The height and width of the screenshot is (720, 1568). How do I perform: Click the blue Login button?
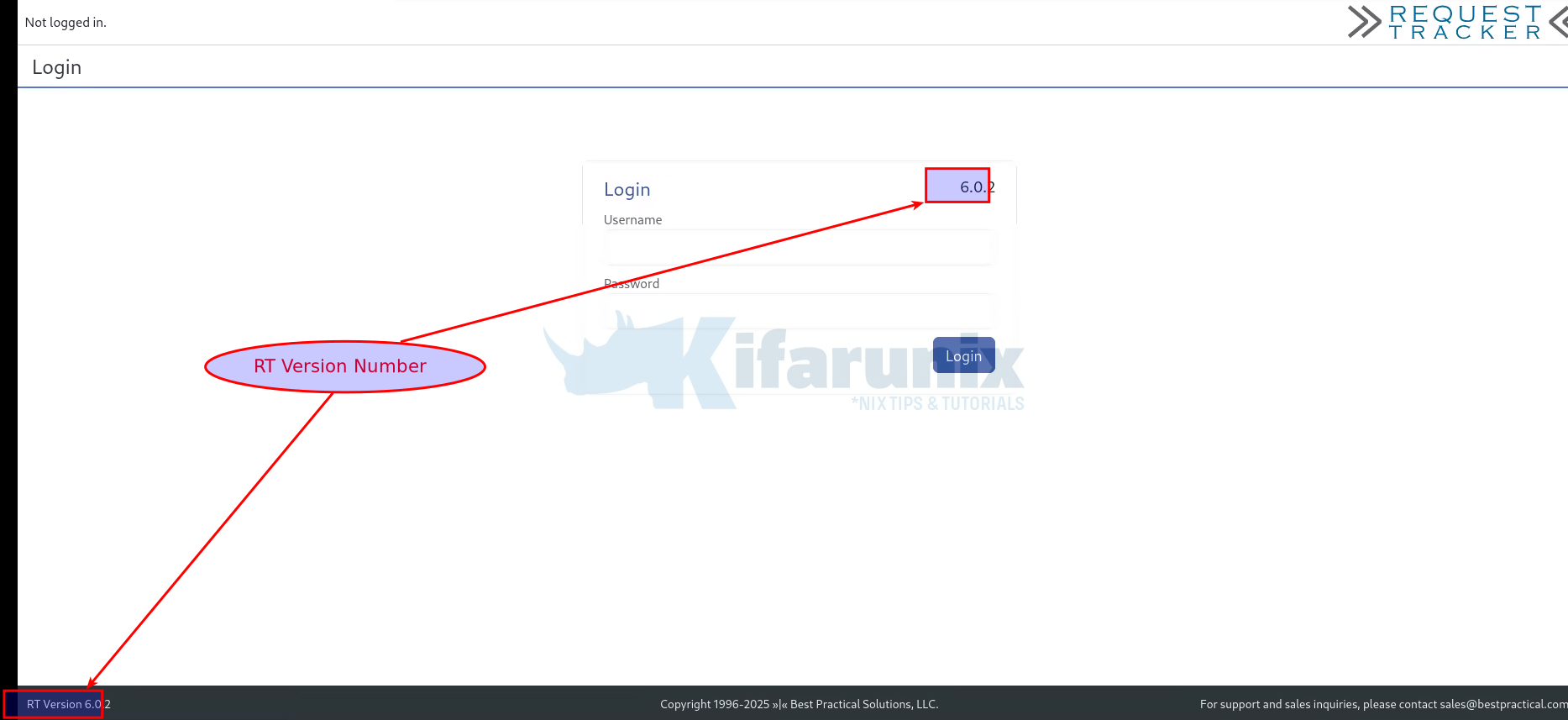click(x=963, y=355)
